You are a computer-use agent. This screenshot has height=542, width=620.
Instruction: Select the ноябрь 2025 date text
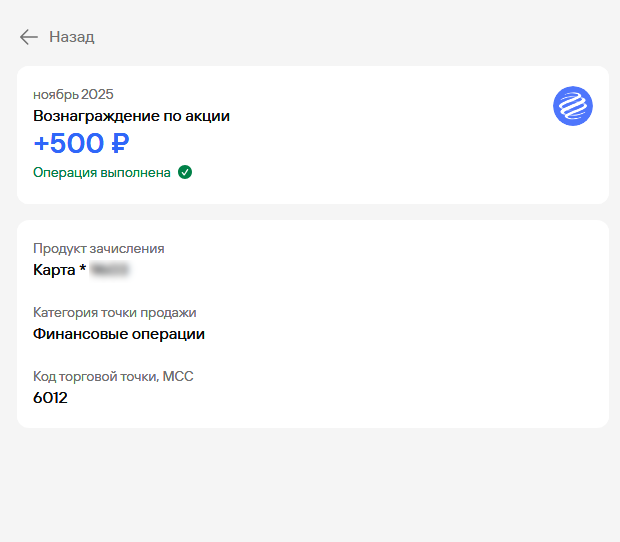[x=73, y=94]
